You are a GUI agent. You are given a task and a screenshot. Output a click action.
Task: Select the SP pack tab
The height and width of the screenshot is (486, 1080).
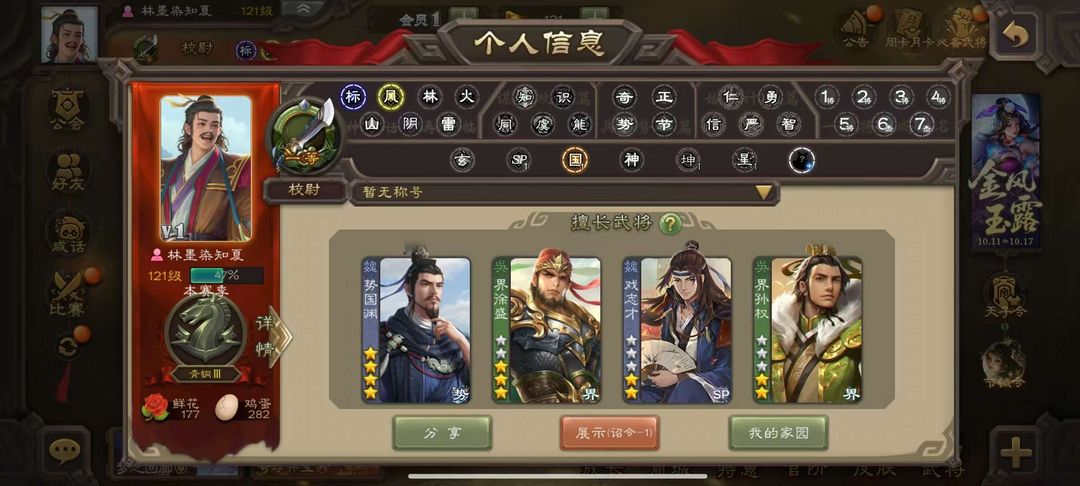(x=519, y=160)
